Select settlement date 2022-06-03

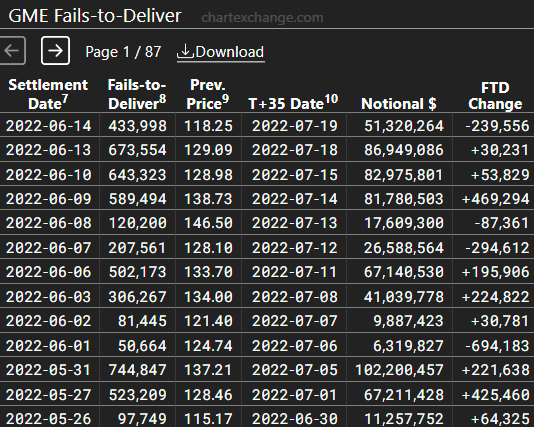click(x=49, y=297)
